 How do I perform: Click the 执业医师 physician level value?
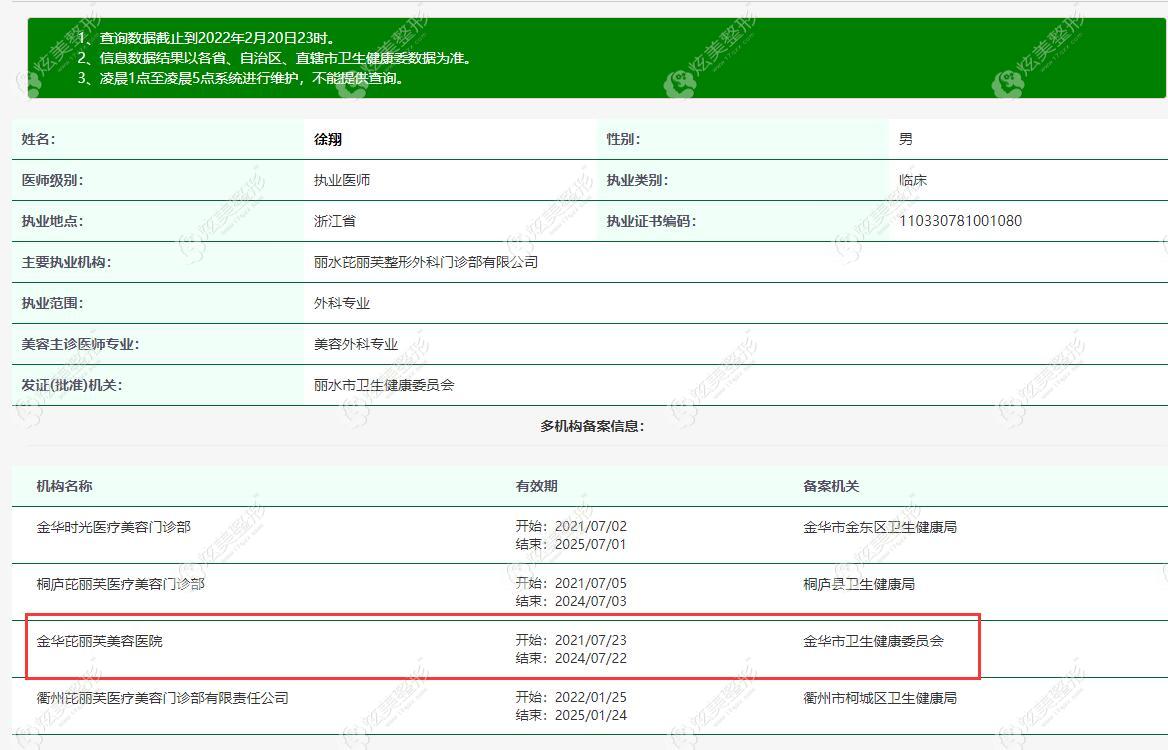click(x=342, y=180)
